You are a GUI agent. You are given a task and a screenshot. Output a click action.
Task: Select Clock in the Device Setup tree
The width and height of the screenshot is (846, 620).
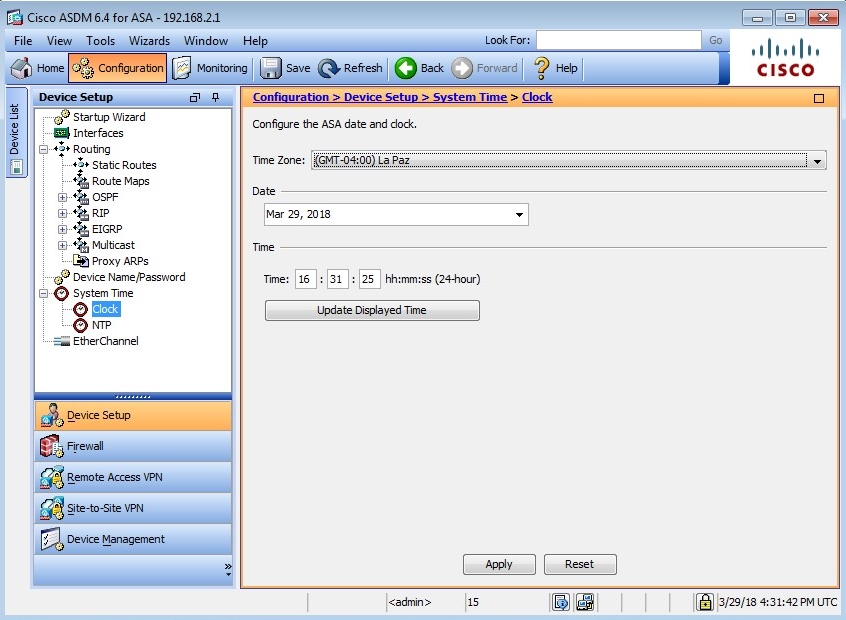[x=105, y=309]
